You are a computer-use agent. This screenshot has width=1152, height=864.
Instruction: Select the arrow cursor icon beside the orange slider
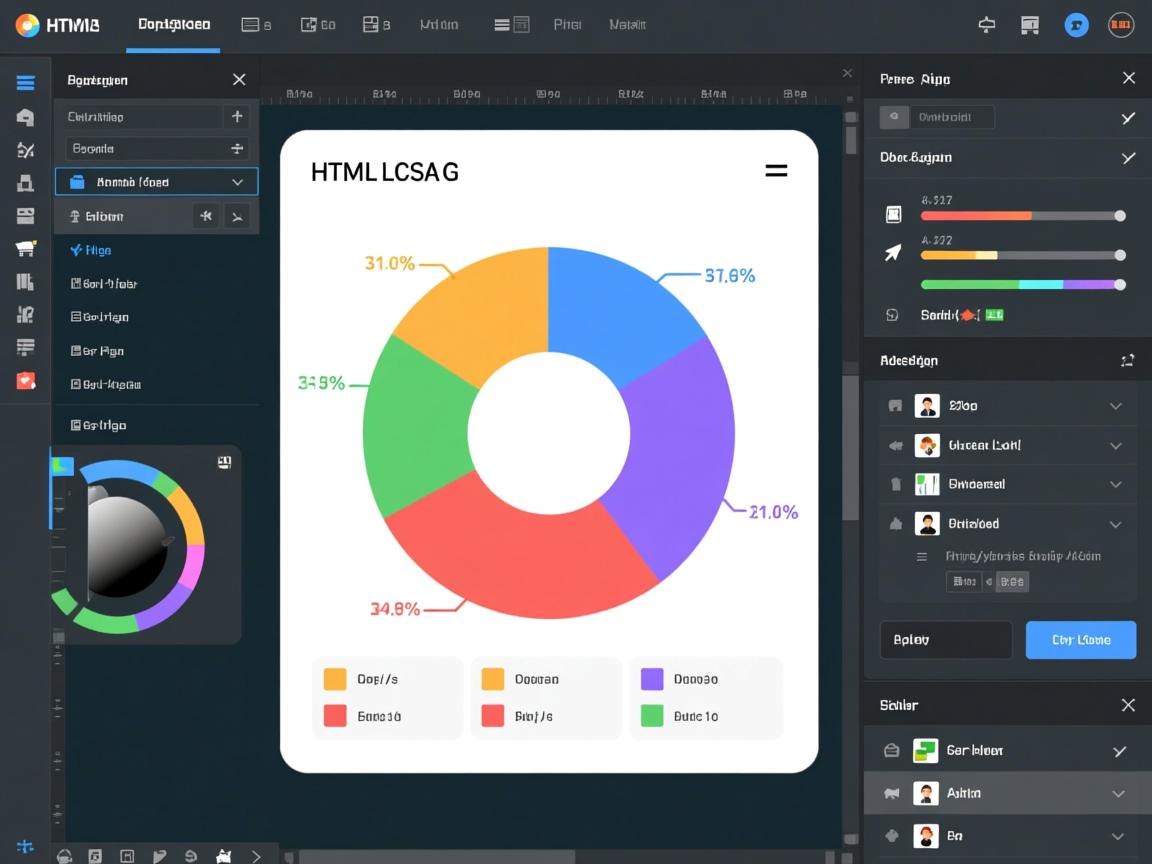(x=893, y=253)
